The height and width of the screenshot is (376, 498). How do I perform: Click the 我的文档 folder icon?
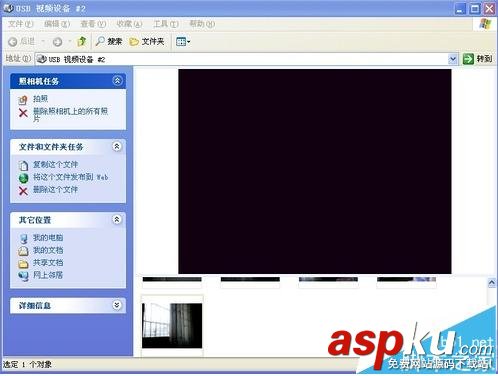click(x=23, y=251)
